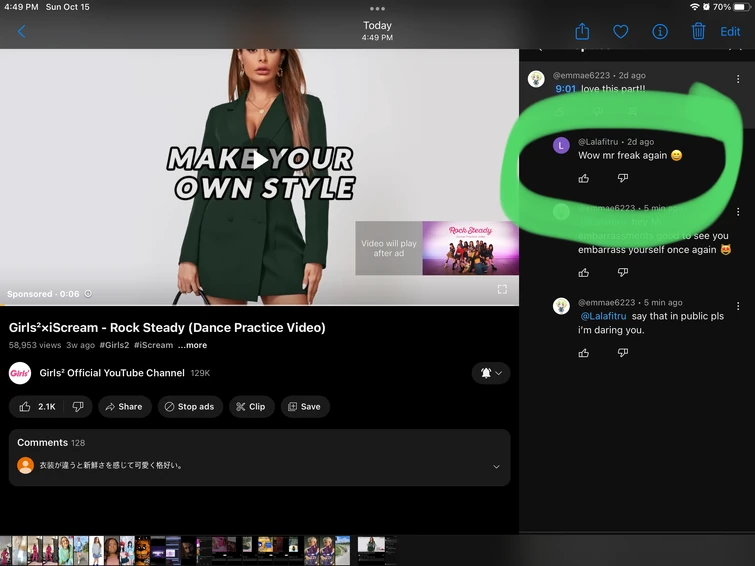Image resolution: width=755 pixels, height=566 pixels.
Task: Tap the 4:49 PM clock in status bar
Action: click(21, 7)
